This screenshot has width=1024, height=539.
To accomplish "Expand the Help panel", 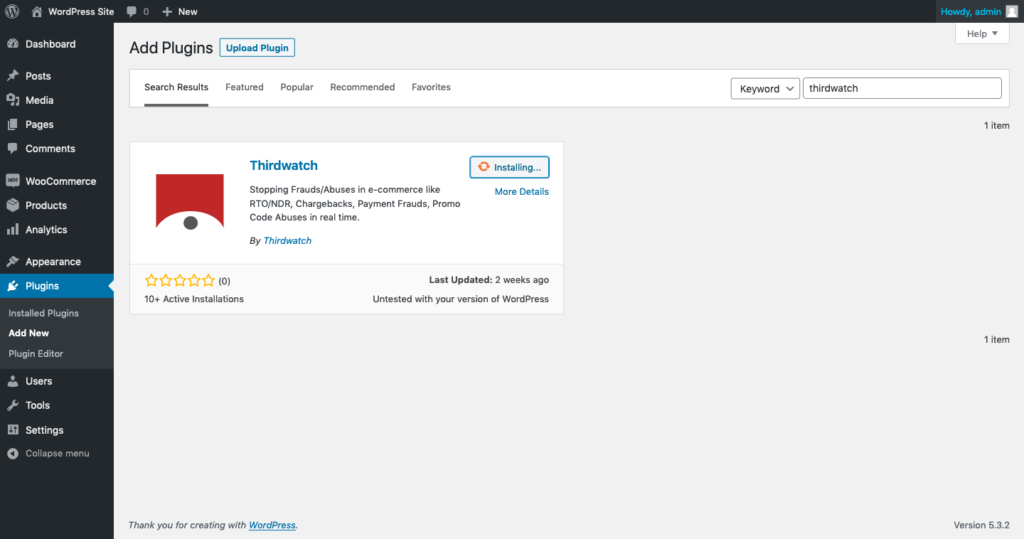I will (x=982, y=34).
